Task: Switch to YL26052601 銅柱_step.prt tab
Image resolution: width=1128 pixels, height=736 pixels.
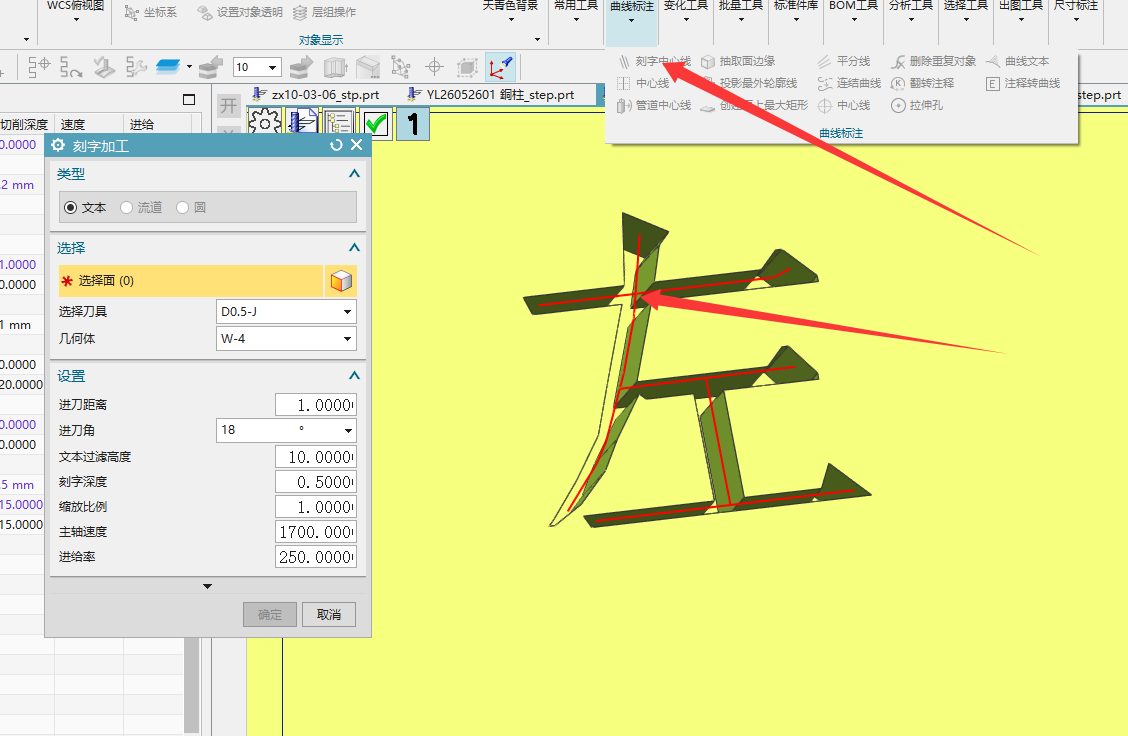Action: click(492, 95)
